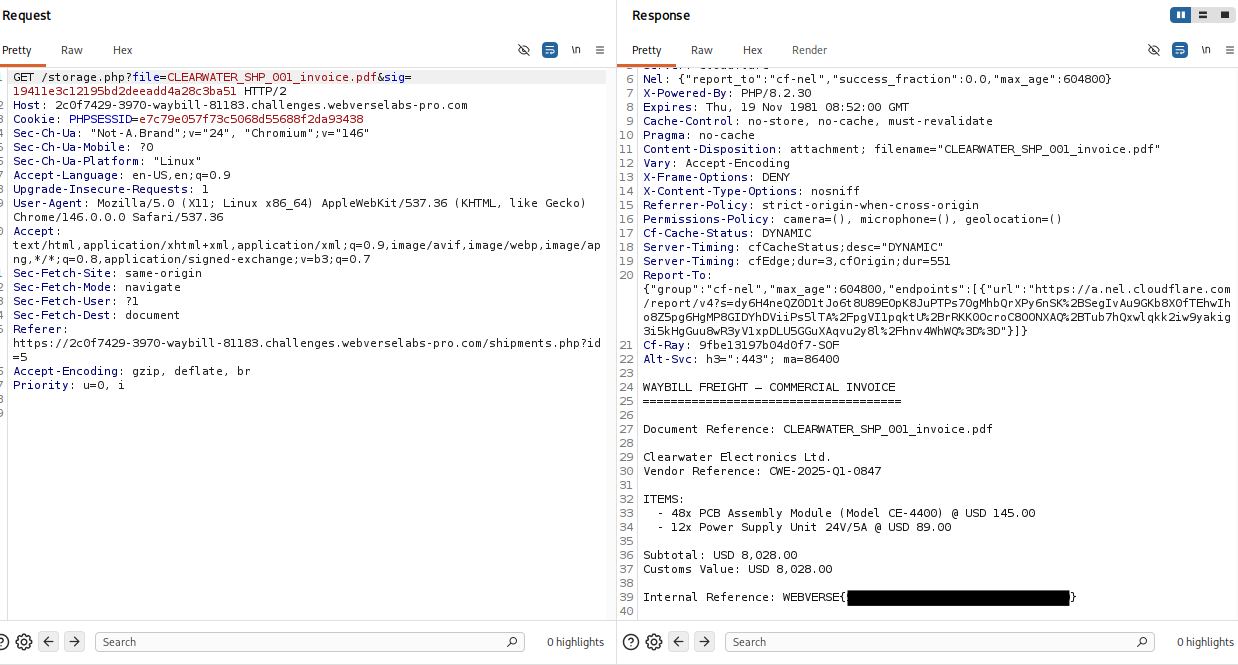Switch Request panel to Raw tab
This screenshot has width=1238, height=665.
71,50
